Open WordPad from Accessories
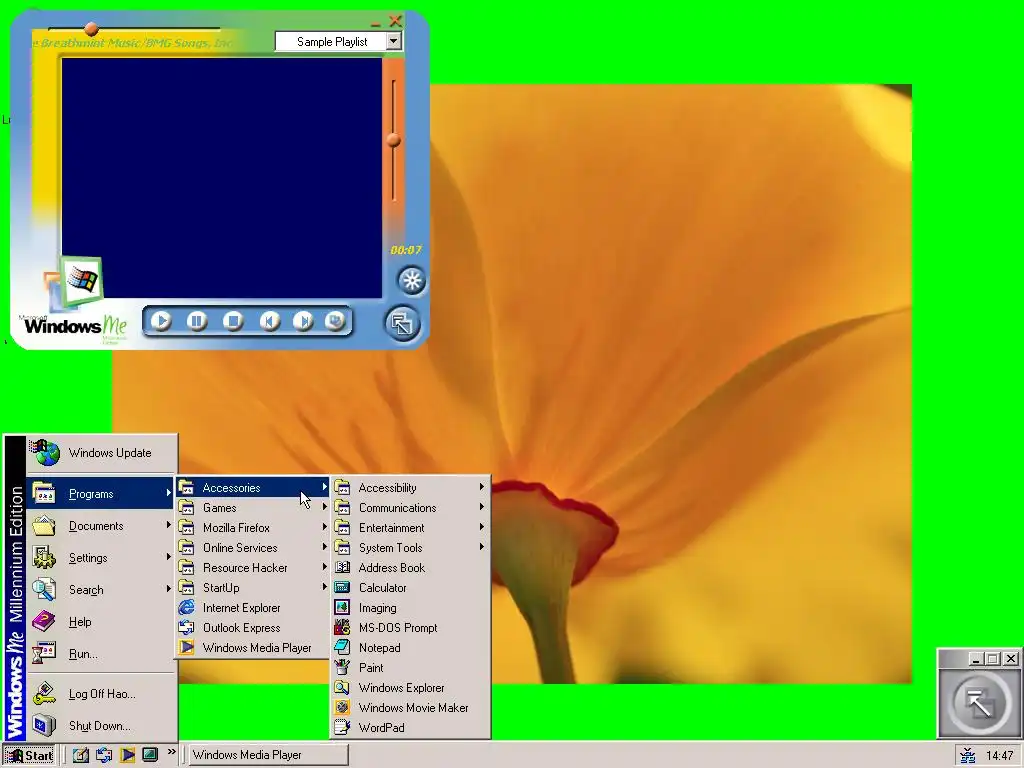The width and height of the screenshot is (1024, 768). [x=410, y=728]
